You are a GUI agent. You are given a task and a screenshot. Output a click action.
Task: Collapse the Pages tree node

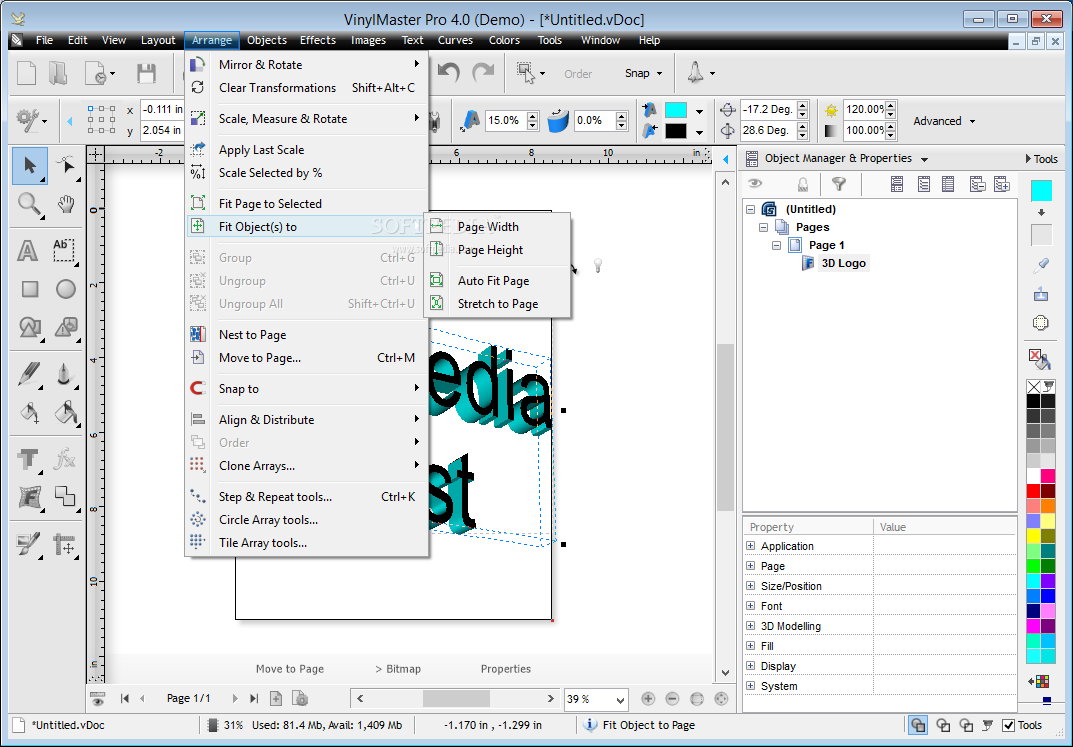(764, 227)
